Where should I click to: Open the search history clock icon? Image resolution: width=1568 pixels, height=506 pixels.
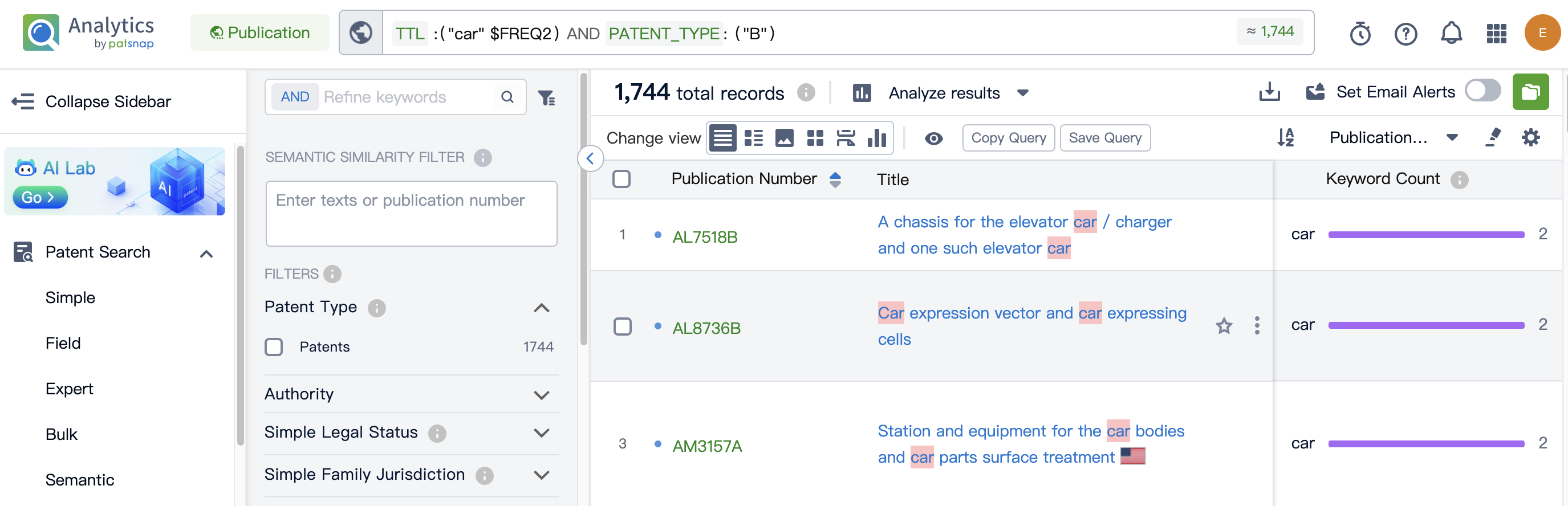[x=1360, y=34]
